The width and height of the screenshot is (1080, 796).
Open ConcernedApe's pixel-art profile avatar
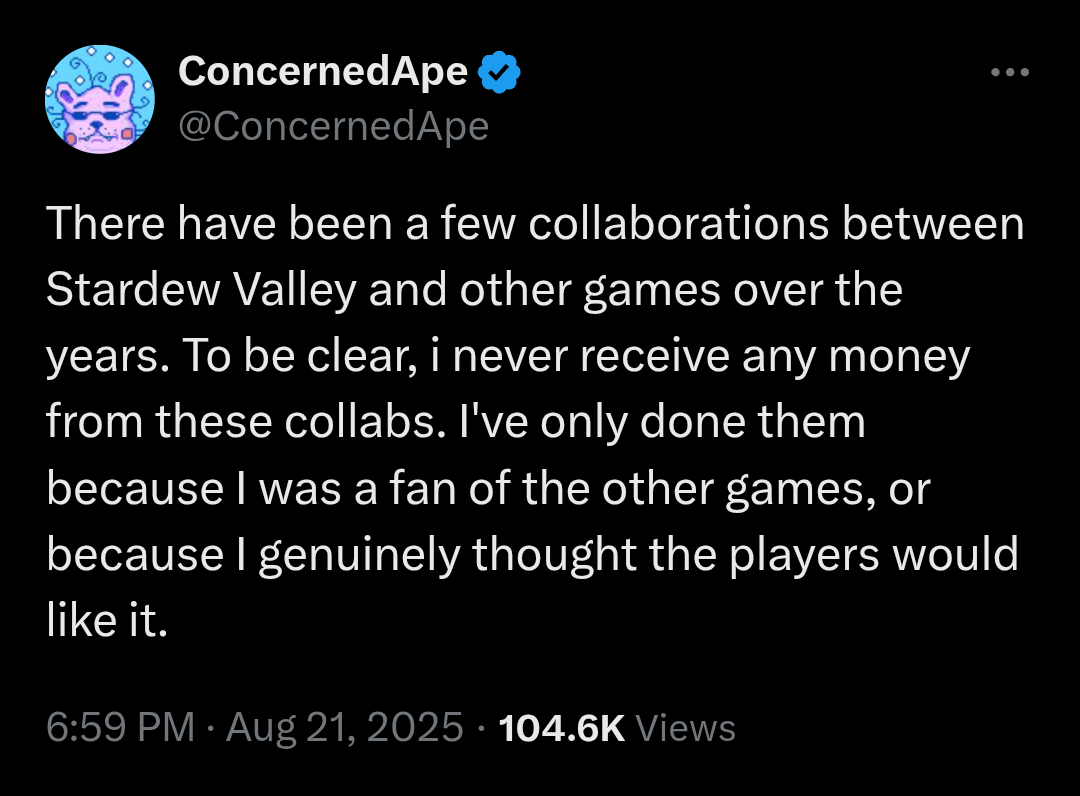pyautogui.click(x=99, y=99)
